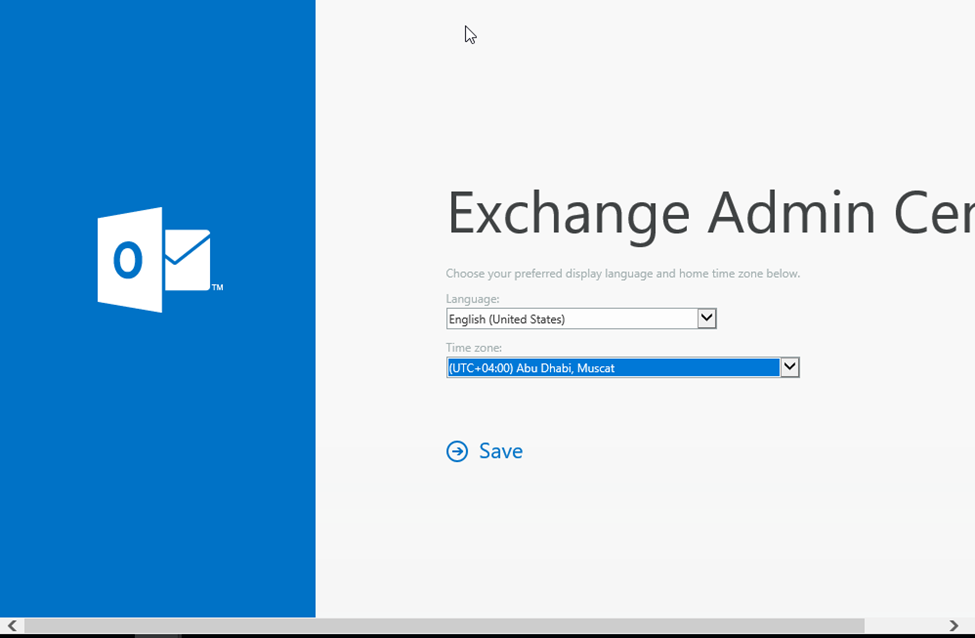Click the scrollbar right arrow
Image resolution: width=975 pixels, height=638 pixels.
click(953, 626)
